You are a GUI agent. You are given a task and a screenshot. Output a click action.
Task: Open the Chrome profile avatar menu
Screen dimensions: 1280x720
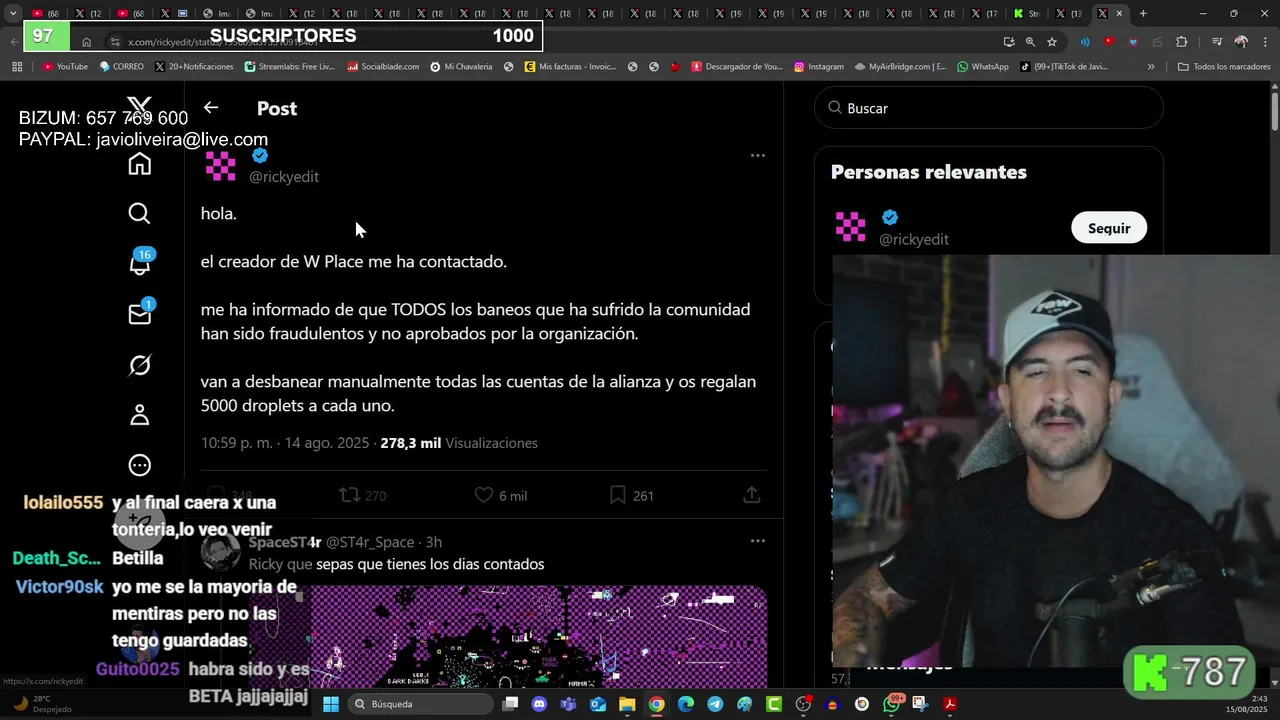[1241, 42]
